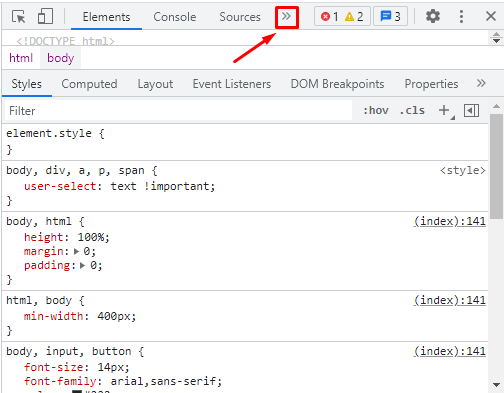Screen dimensions: 504x393
Task: Click the DOM tree stepper arrows
Action: click(x=496, y=38)
